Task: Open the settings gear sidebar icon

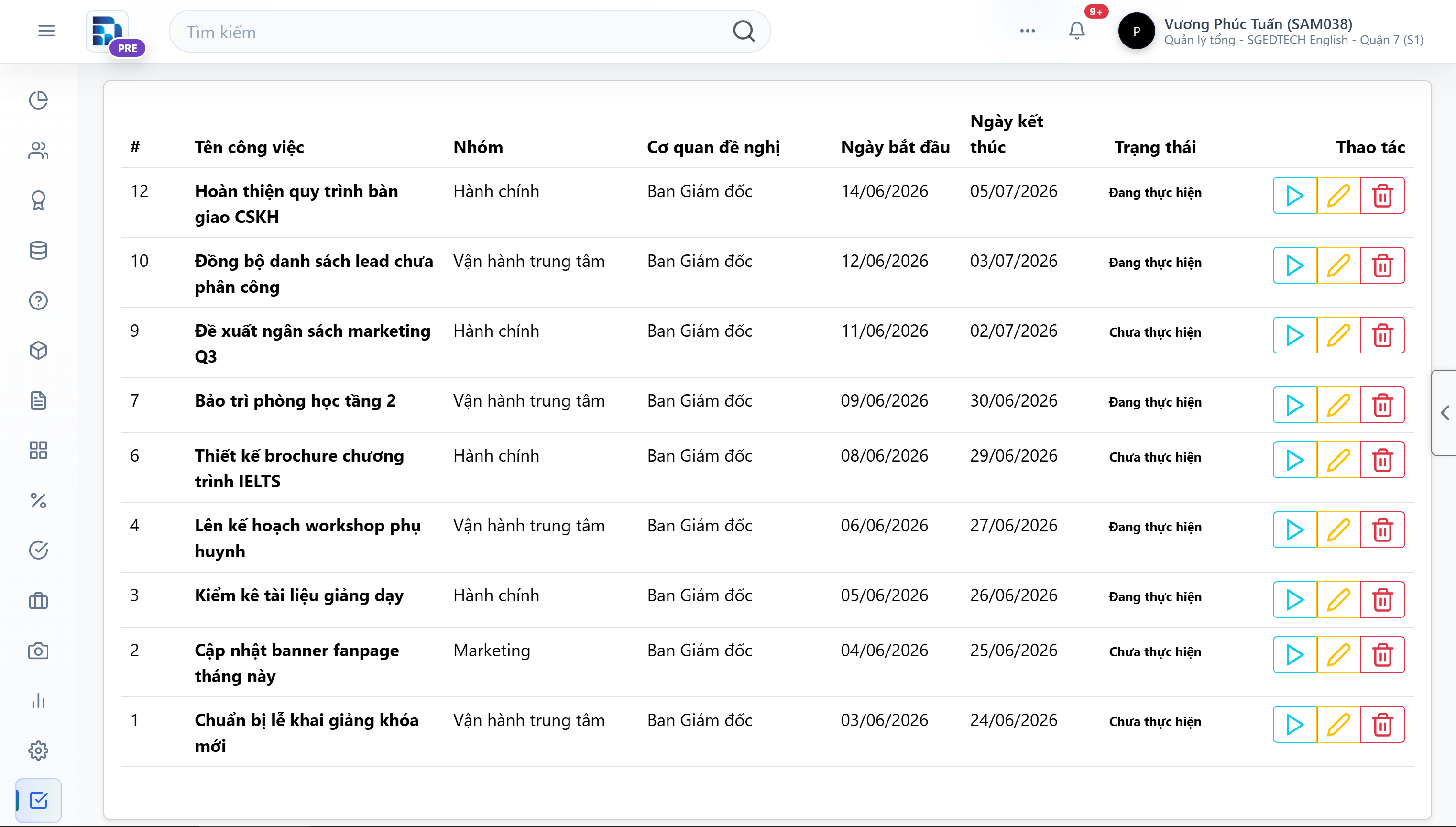Action: (38, 750)
